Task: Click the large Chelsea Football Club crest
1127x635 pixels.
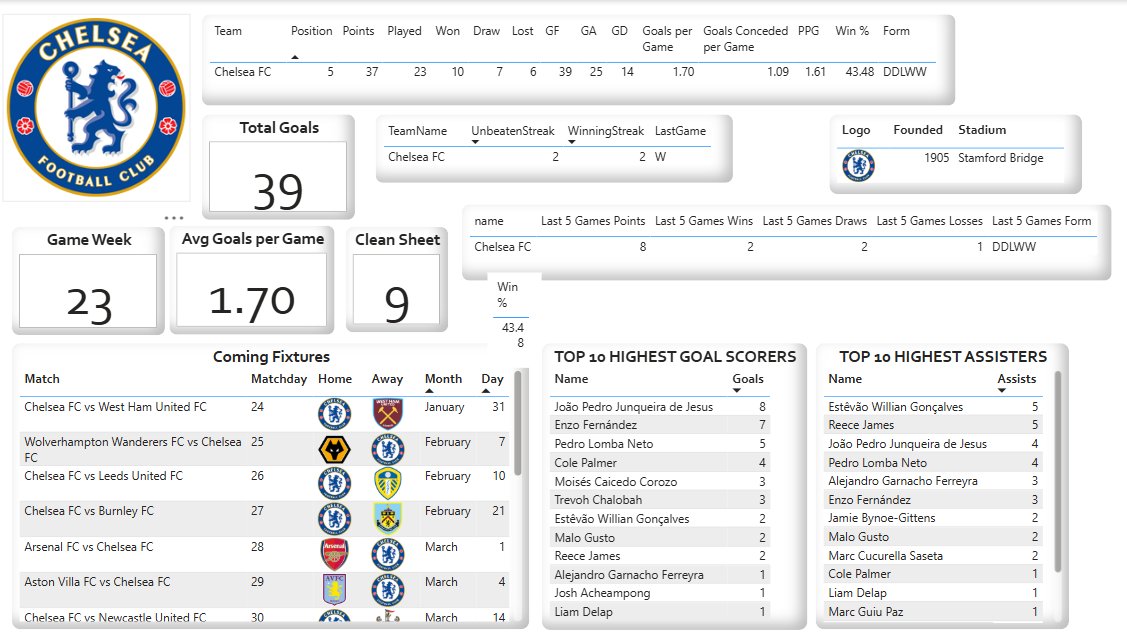Action: pyautogui.click(x=96, y=107)
